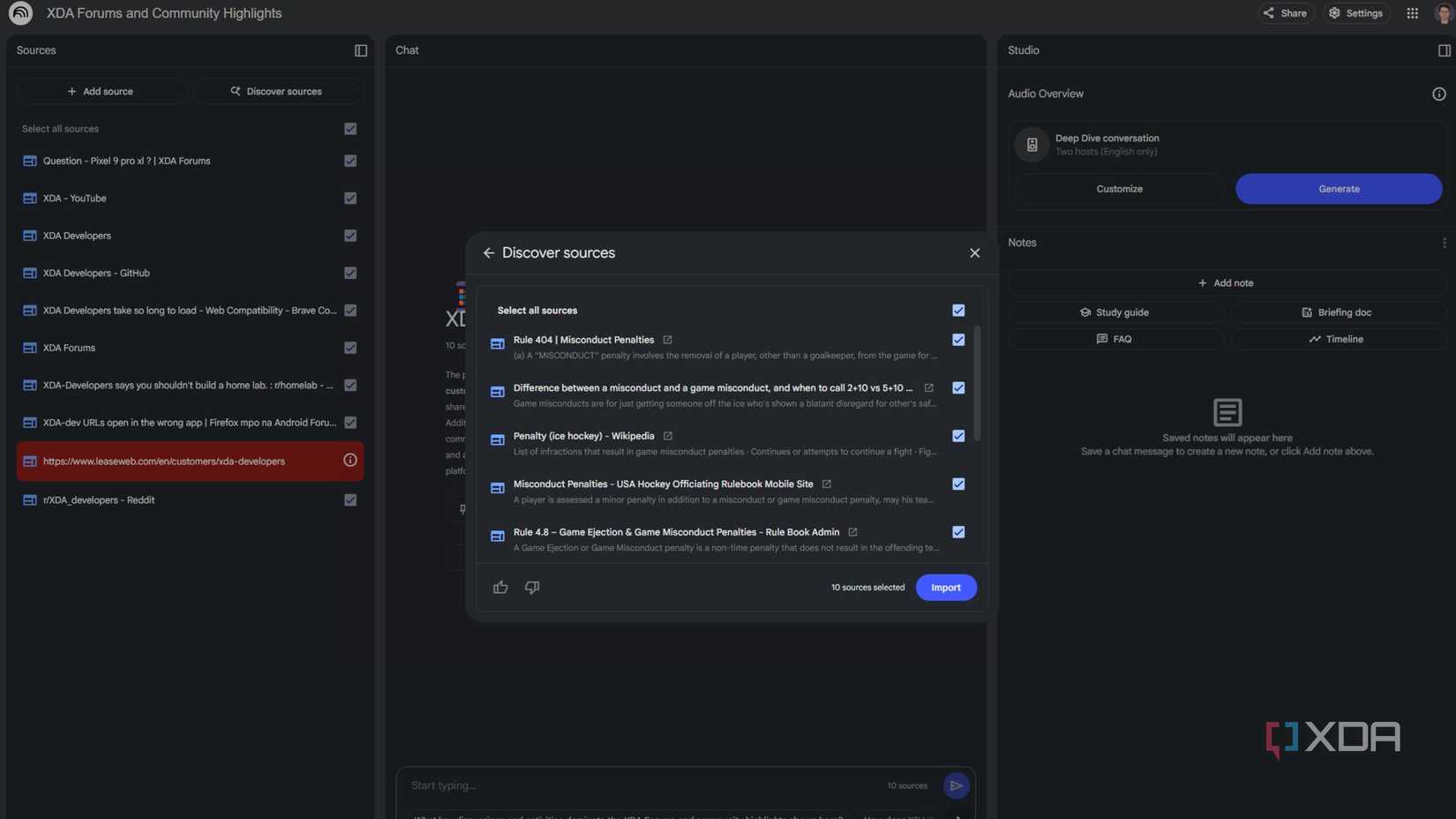This screenshot has width=1456, height=819.
Task: Uncheck Rule 404 Misconduct Penalties source
Action: [x=958, y=340]
